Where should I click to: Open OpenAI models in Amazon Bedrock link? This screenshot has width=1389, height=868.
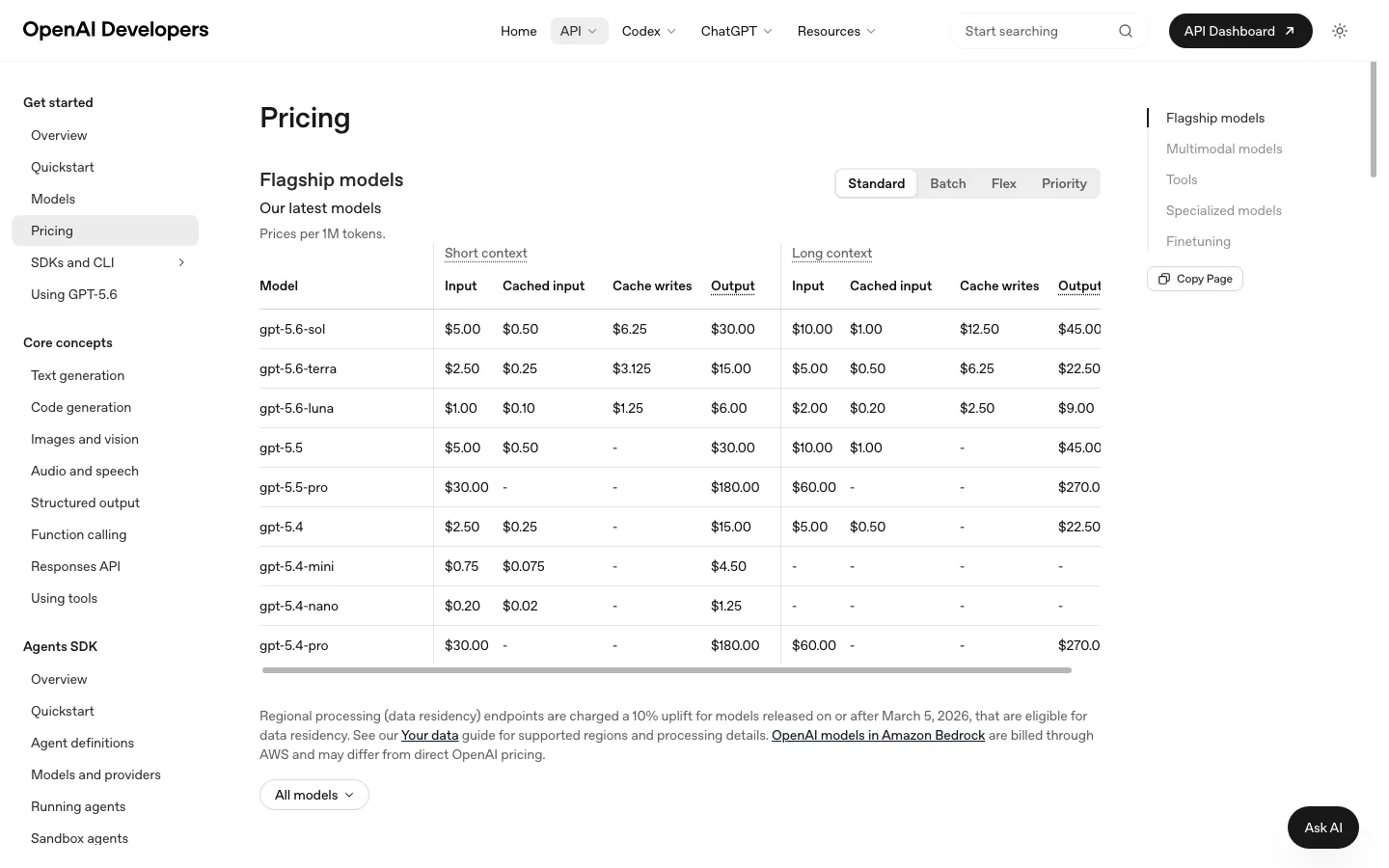pos(878,735)
